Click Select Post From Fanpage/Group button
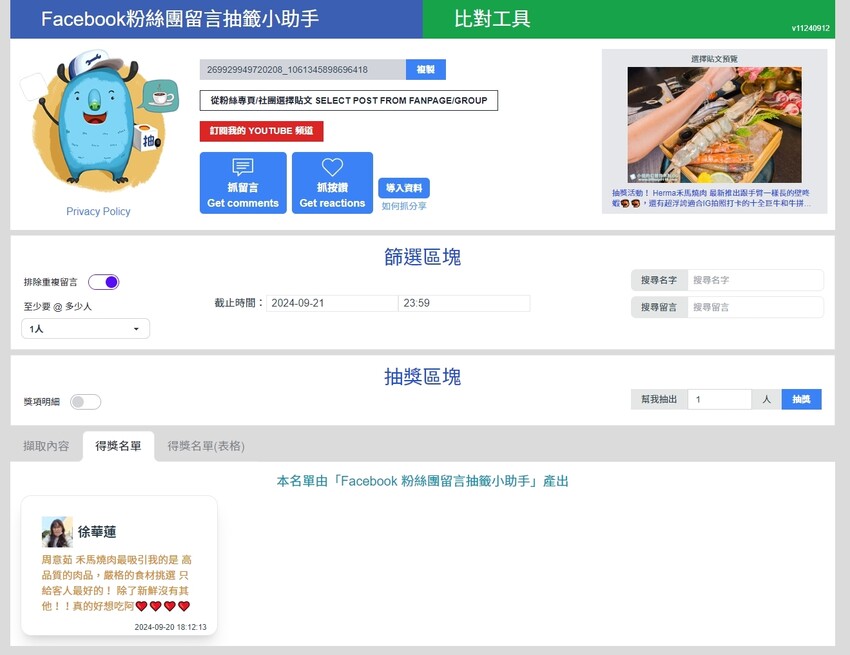Image resolution: width=850 pixels, height=655 pixels. point(349,100)
